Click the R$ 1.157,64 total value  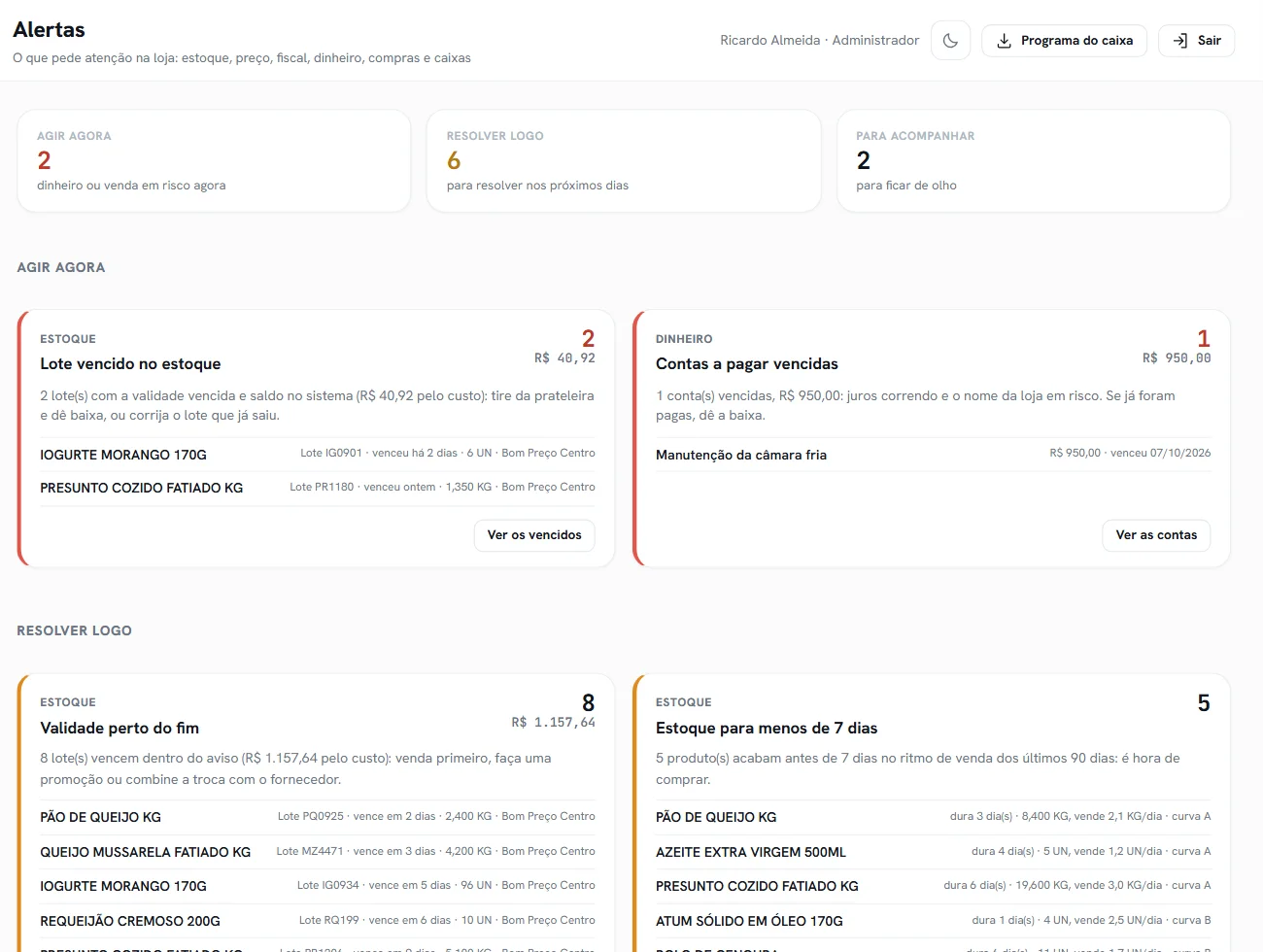pos(554,723)
